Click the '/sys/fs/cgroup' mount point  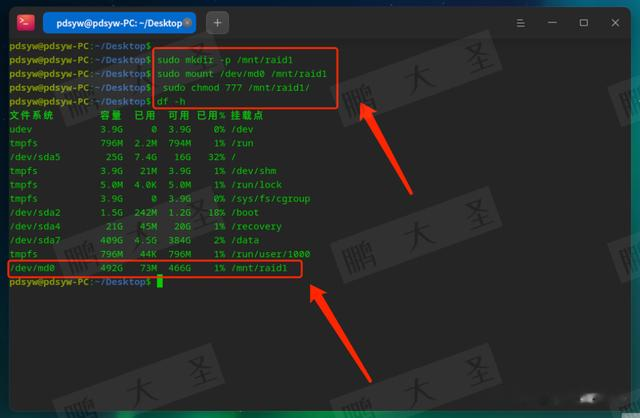[x=271, y=199]
